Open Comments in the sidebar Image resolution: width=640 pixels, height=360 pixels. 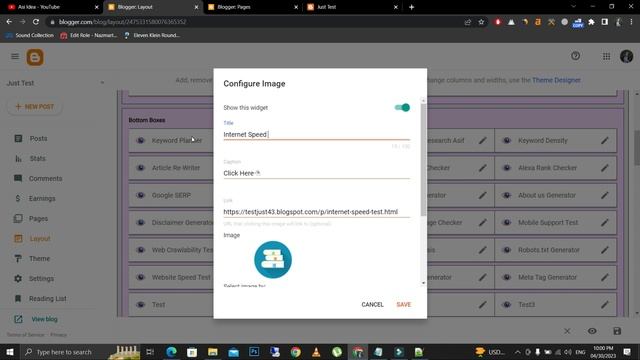(x=45, y=178)
